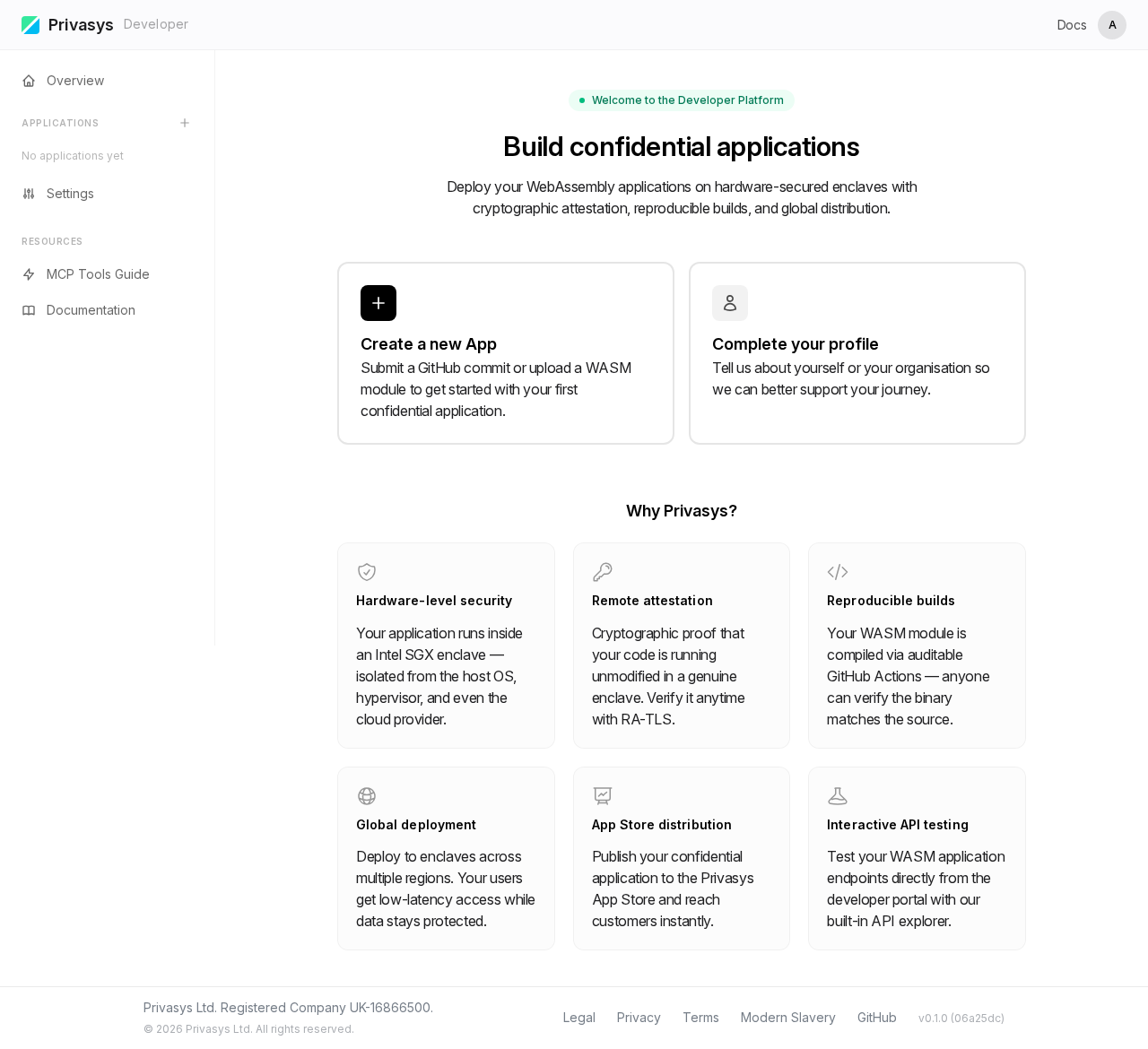Image resolution: width=1148 pixels, height=1049 pixels.
Task: Open the Privacy footer link
Action: coord(639,1018)
